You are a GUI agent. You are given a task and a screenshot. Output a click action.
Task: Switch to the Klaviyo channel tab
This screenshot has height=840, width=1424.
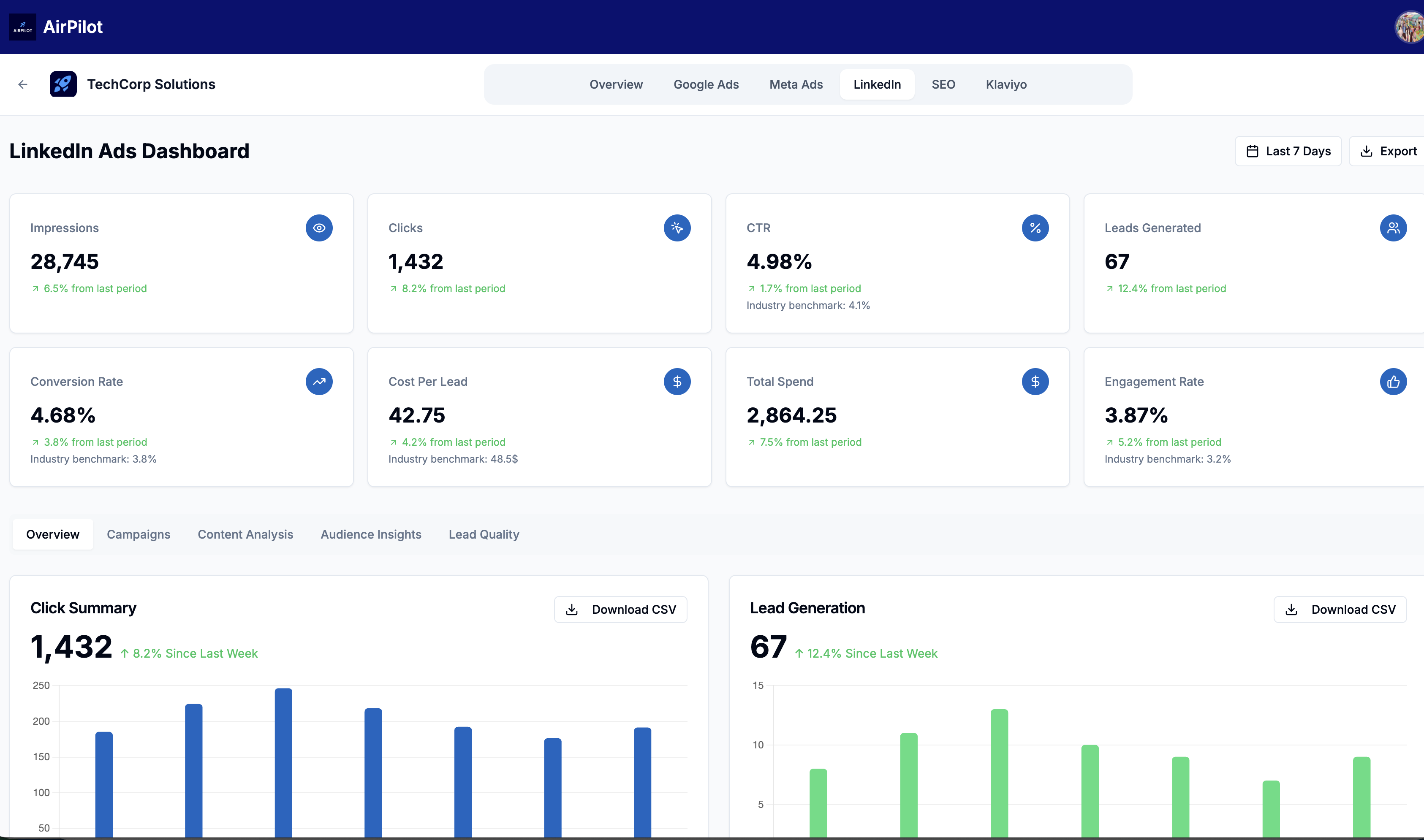click(1006, 84)
